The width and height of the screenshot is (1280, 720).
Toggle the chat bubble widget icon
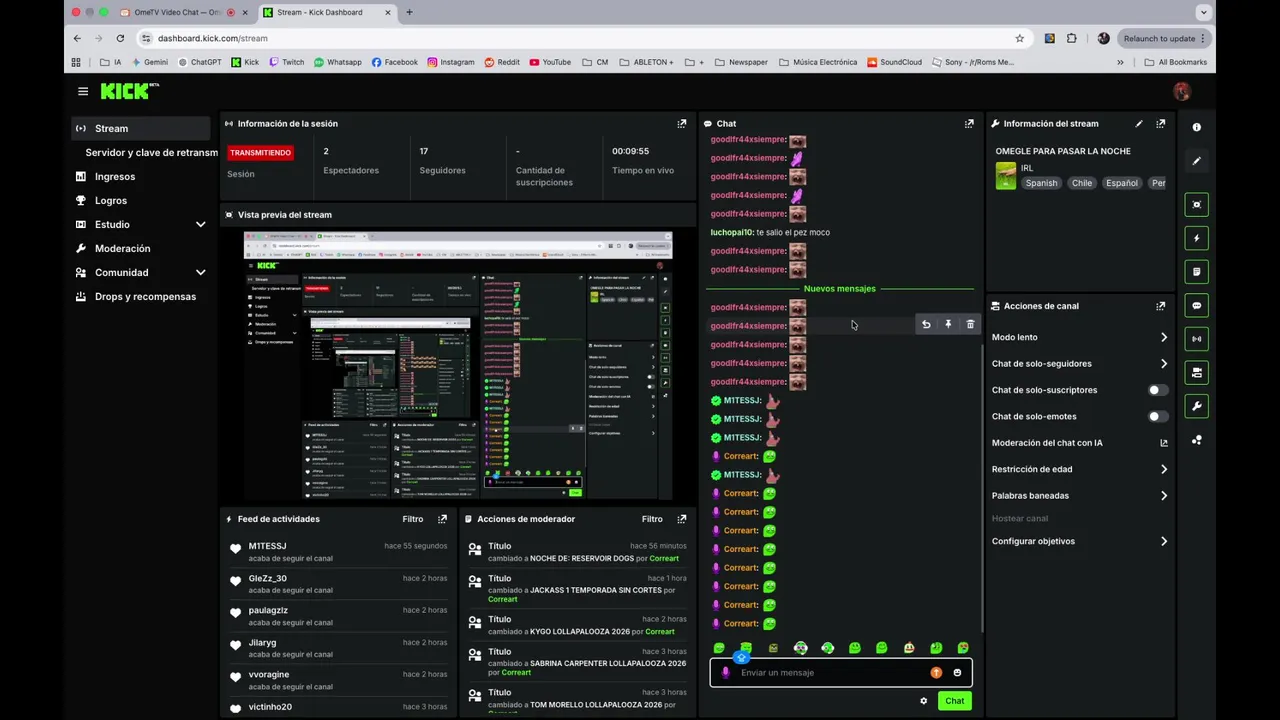(x=1197, y=305)
